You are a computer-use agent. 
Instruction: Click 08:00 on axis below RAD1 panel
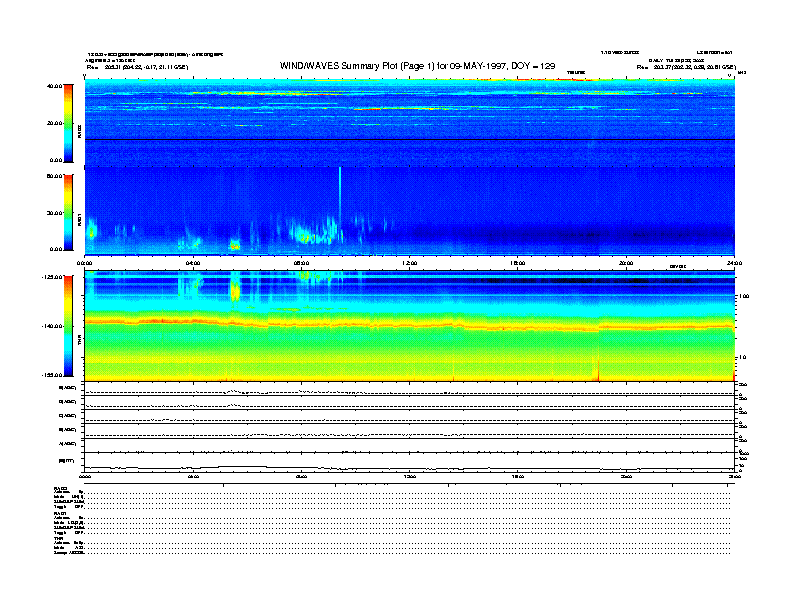[x=301, y=263]
